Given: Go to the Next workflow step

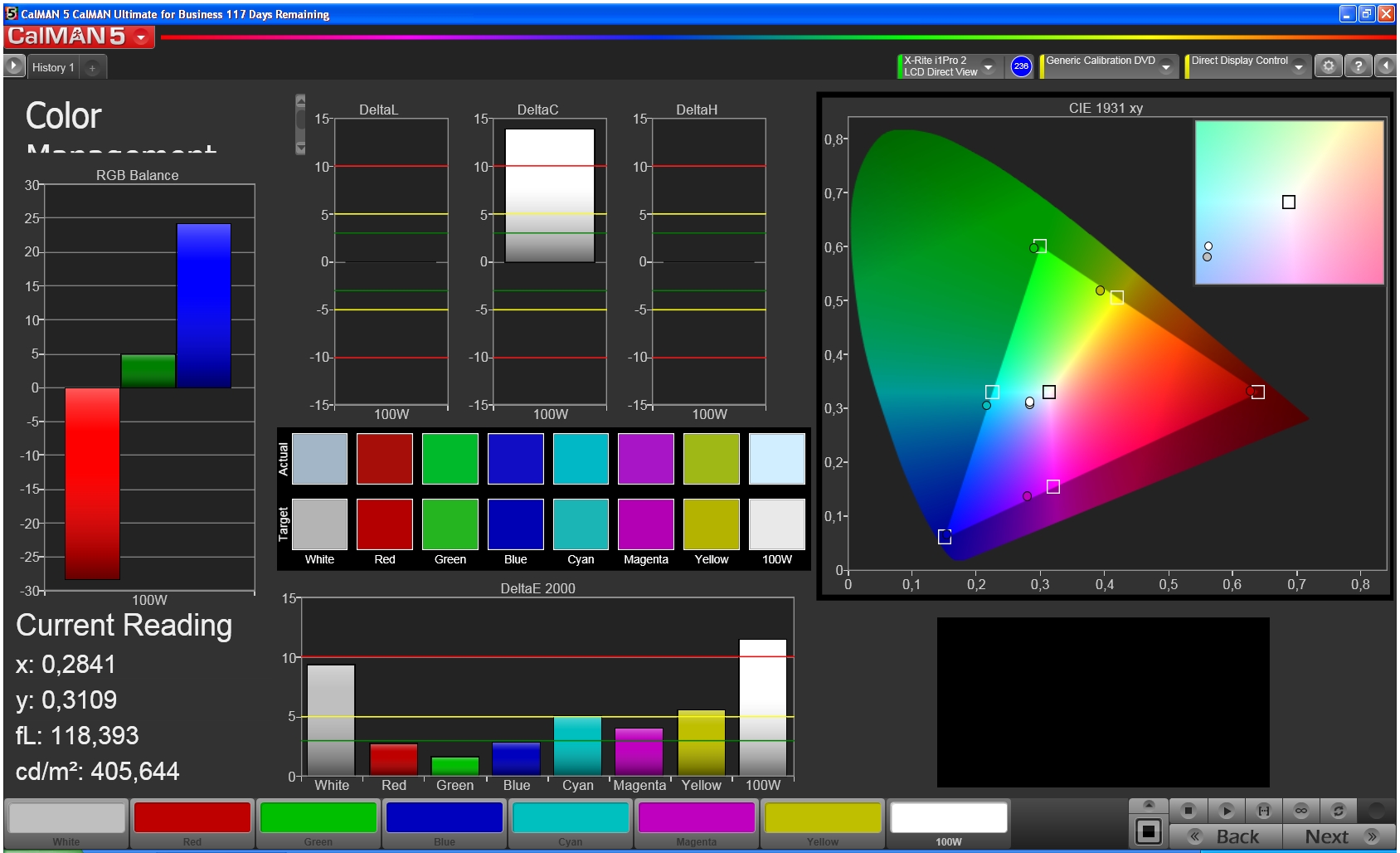Looking at the screenshot, I should click(x=1339, y=836).
